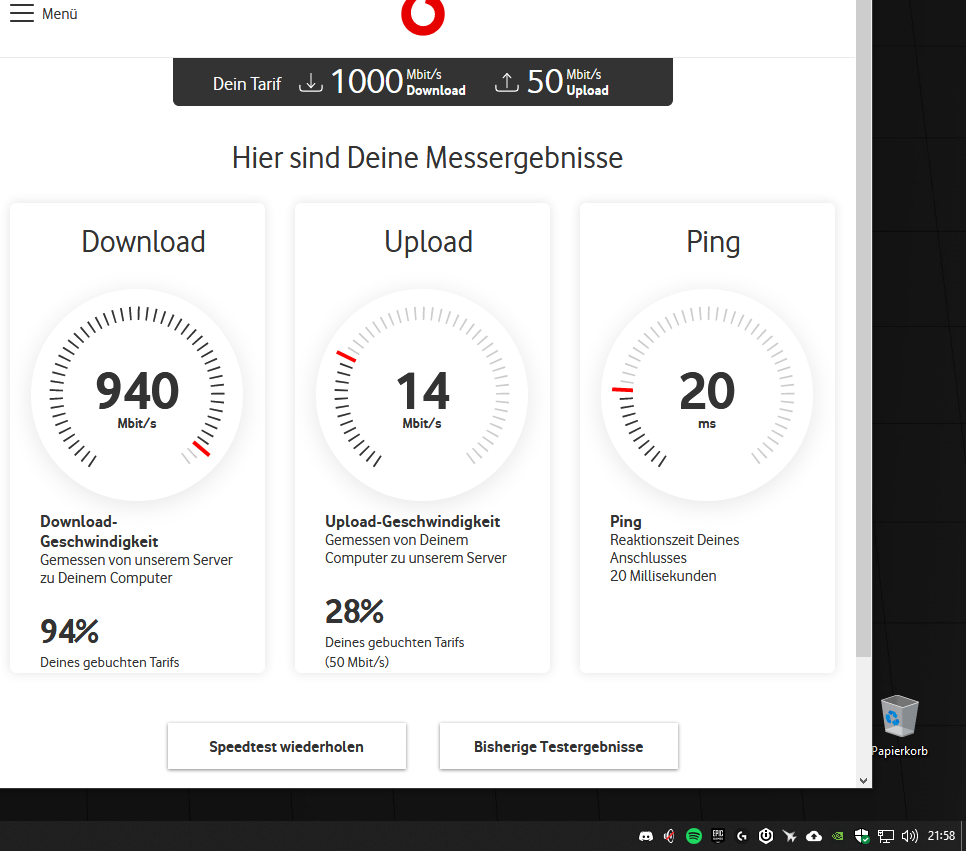Click the Download speed gauge showing 940
This screenshot has height=851, width=966.
pos(137,394)
